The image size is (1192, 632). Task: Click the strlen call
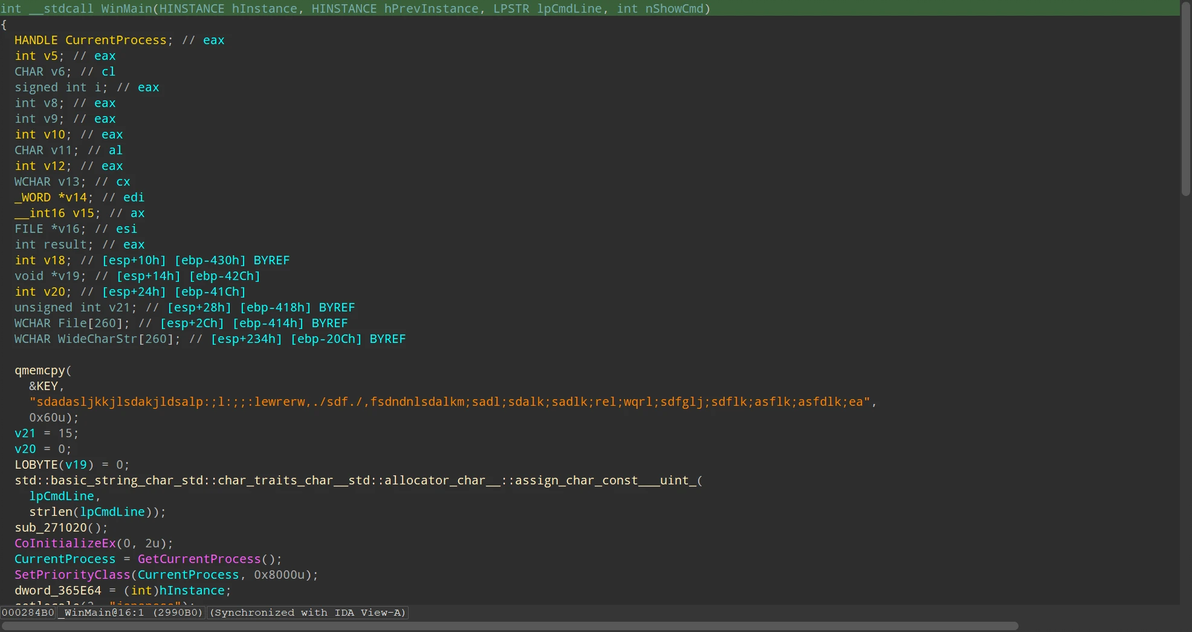(x=51, y=511)
